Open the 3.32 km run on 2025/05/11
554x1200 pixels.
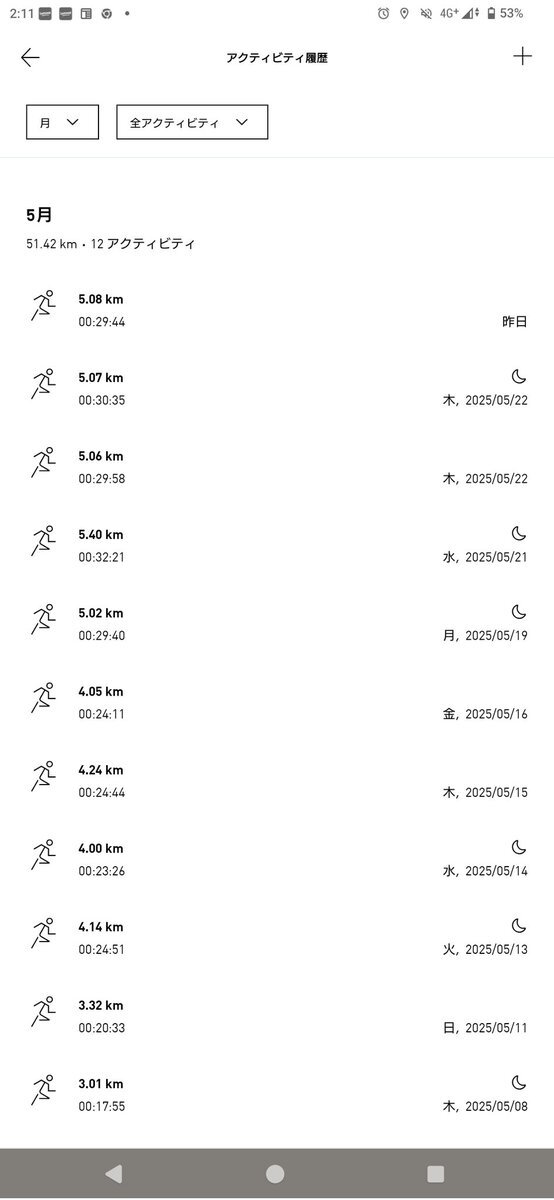click(277, 1016)
